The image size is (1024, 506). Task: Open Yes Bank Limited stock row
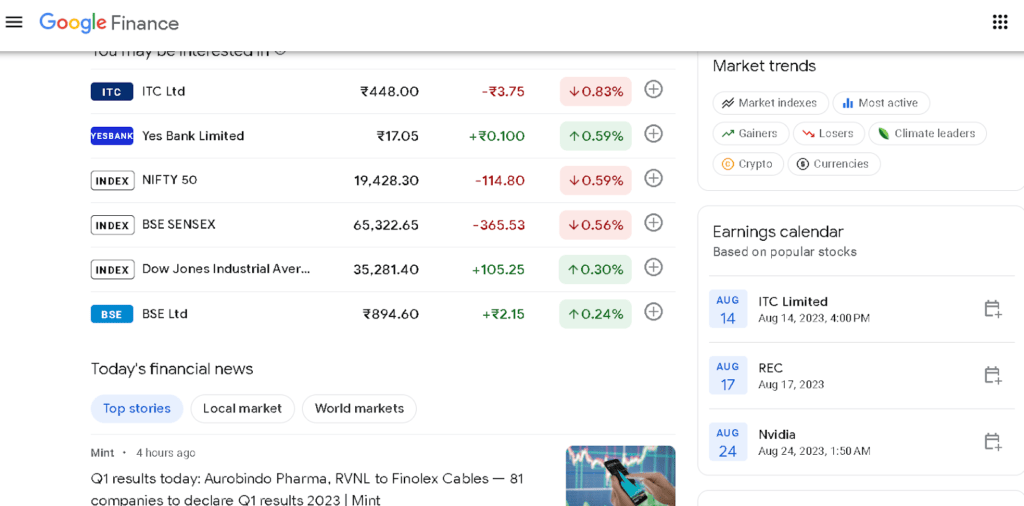(383, 136)
